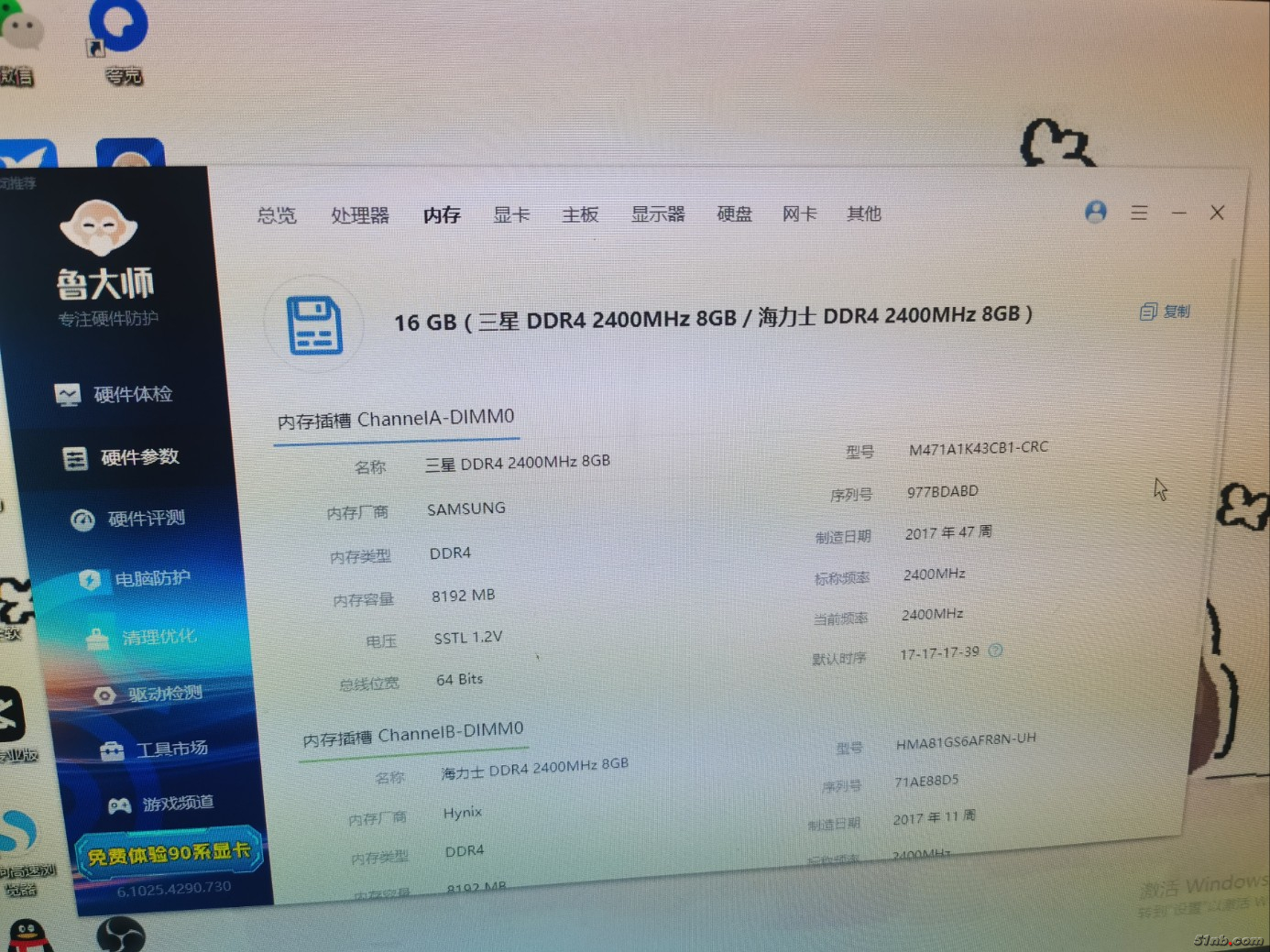1270x952 pixels.
Task: Click the 2017 年 47 周 manufacture date
Action: click(x=948, y=532)
